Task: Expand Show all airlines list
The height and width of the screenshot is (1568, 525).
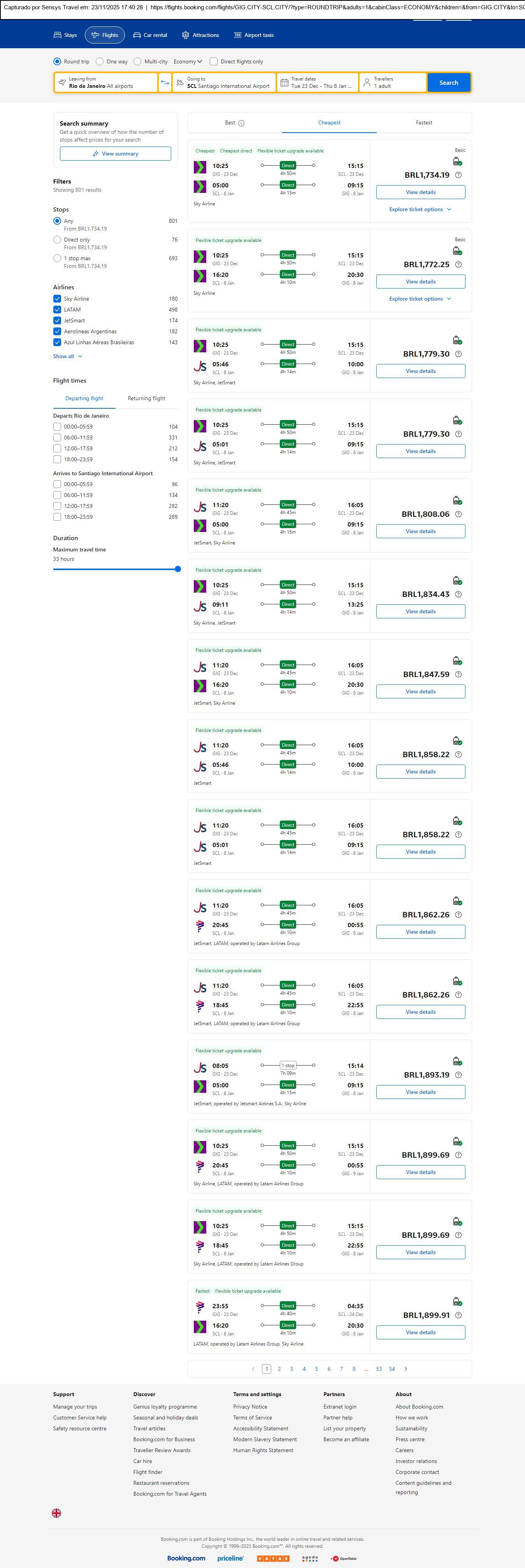Action: 67,357
